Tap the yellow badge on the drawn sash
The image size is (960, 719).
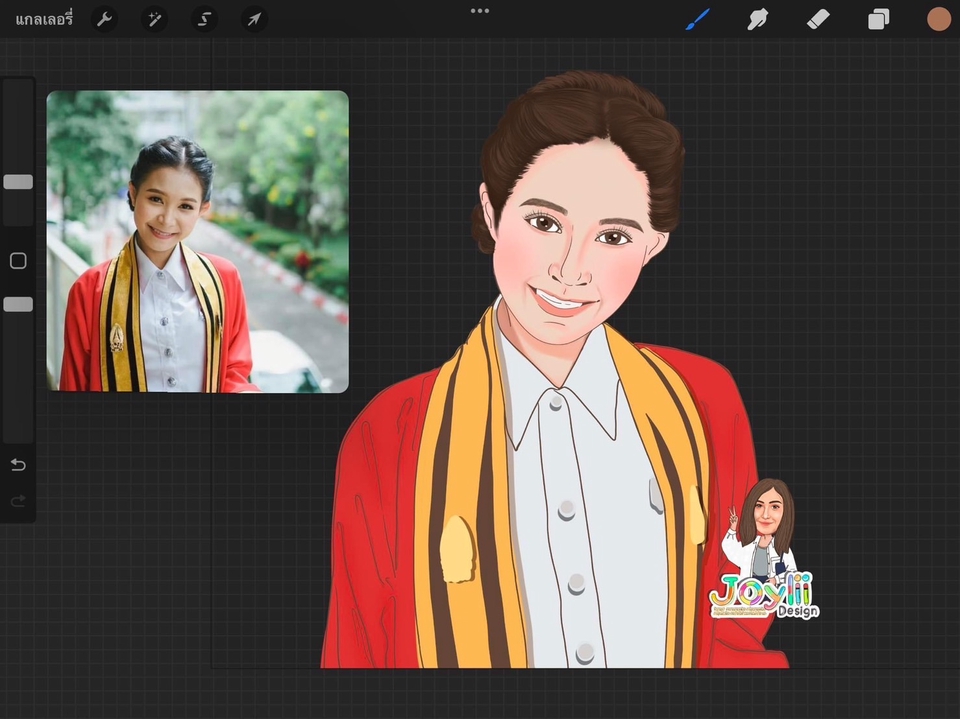[457, 549]
